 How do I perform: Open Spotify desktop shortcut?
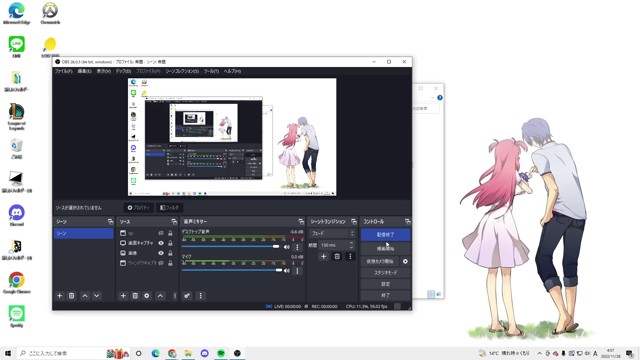[16, 316]
